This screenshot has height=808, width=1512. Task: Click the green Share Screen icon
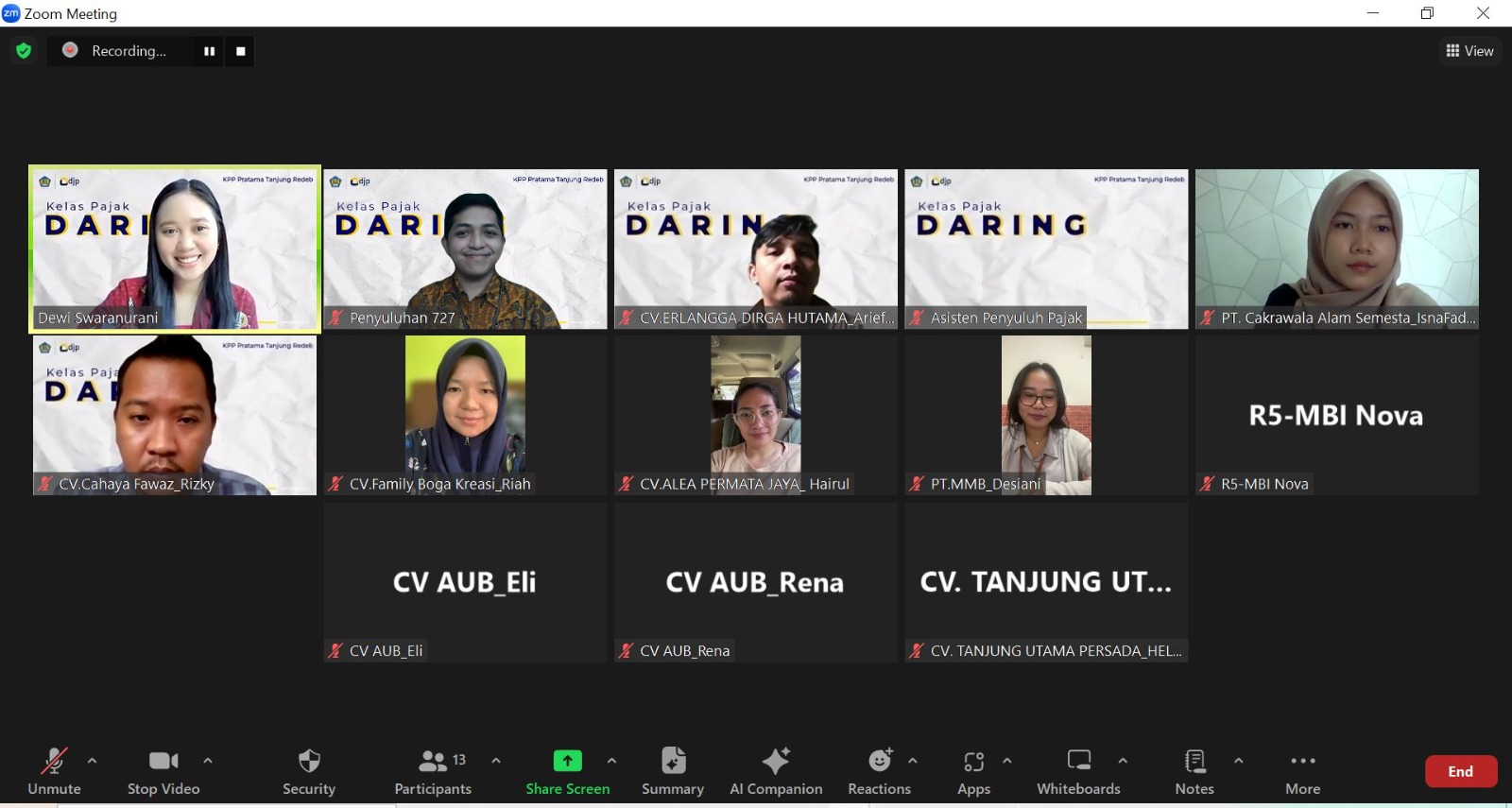pos(567,761)
